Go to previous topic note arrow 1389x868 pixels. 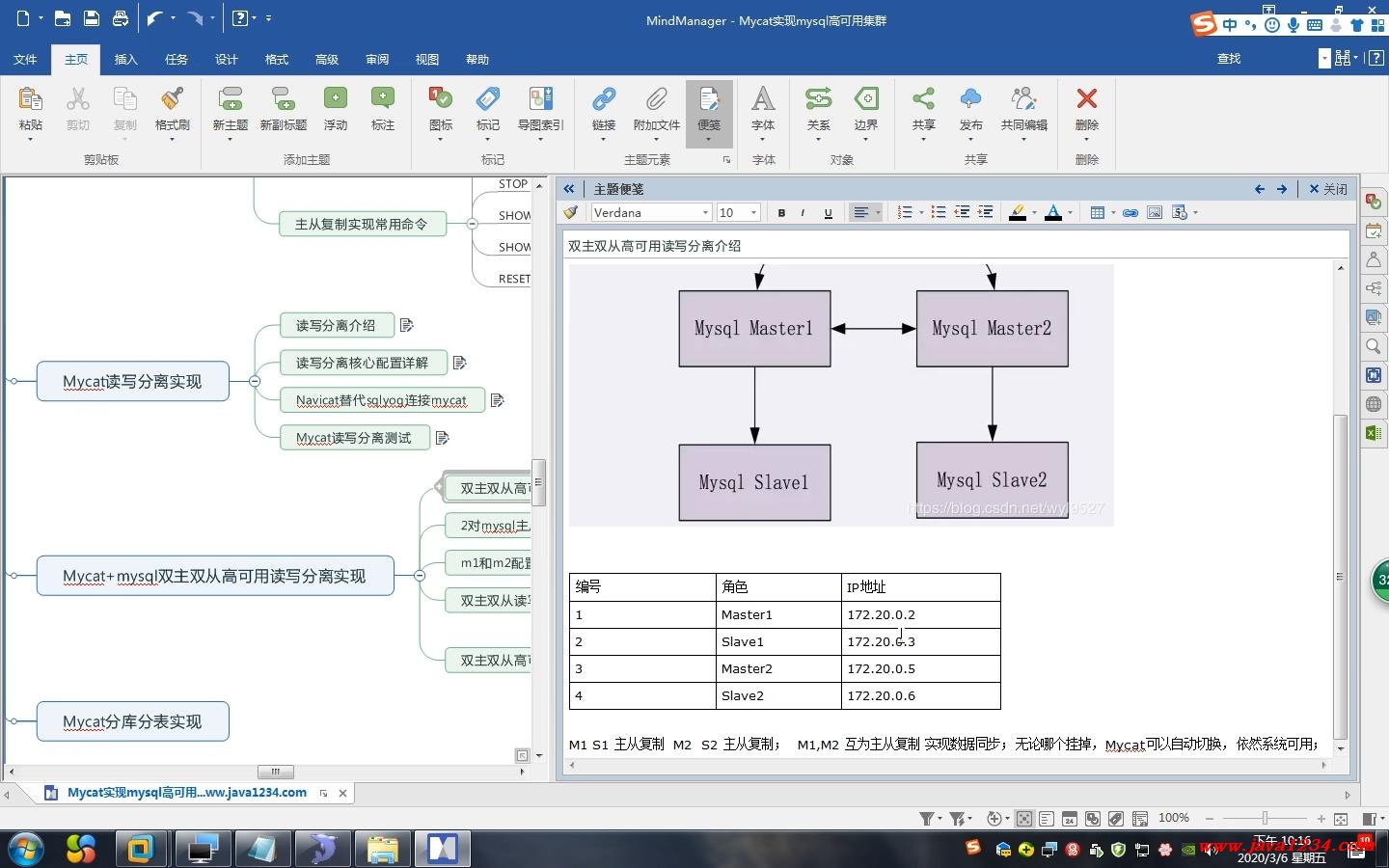click(x=1260, y=189)
